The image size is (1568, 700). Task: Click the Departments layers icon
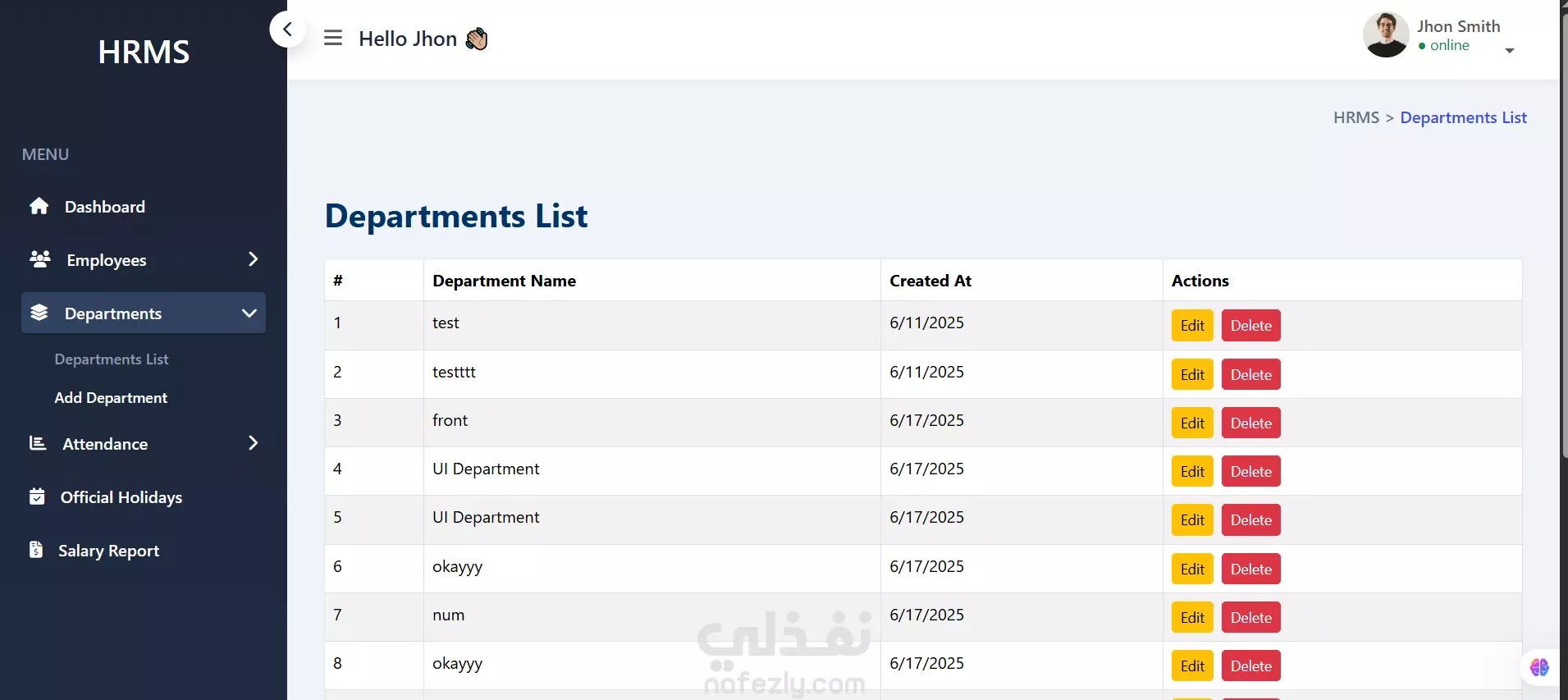(x=39, y=313)
